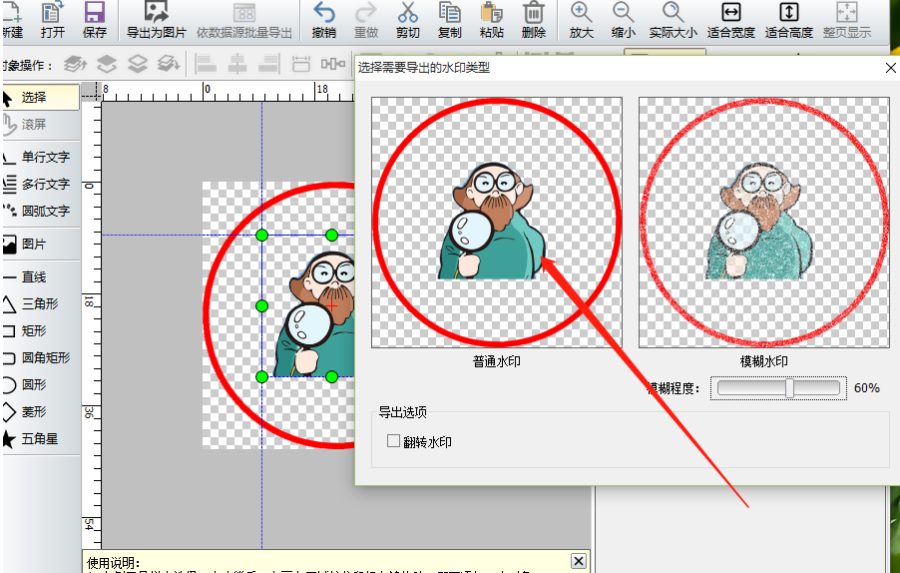Viewport: 900px width, 573px height.
Task: Select the 模糊水印 blurred watermark preview
Action: 764,222
